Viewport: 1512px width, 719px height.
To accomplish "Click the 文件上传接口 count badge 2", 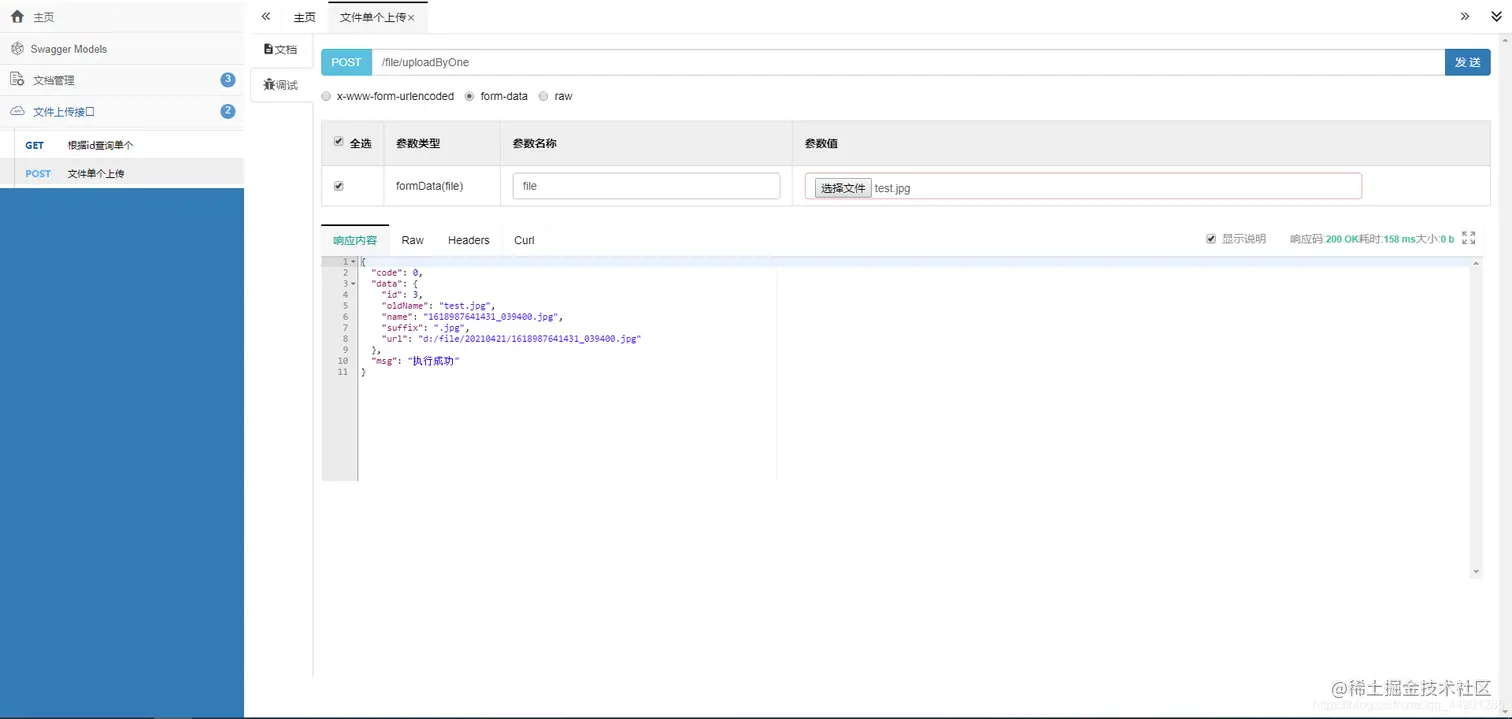I will [x=228, y=111].
